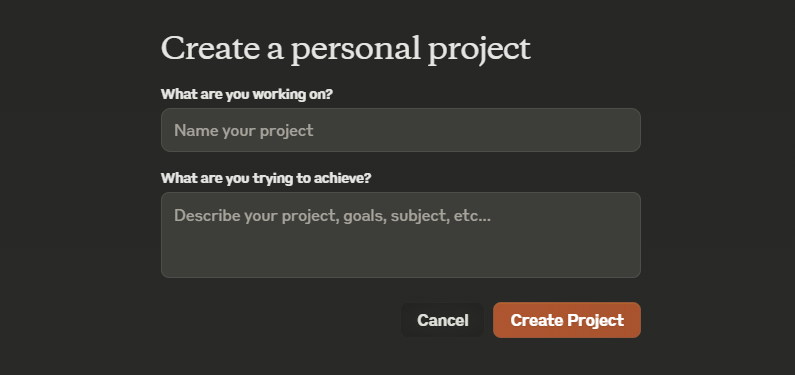This screenshot has width=795, height=375.
Task: Click the 'Name your project' input field
Action: click(x=401, y=130)
